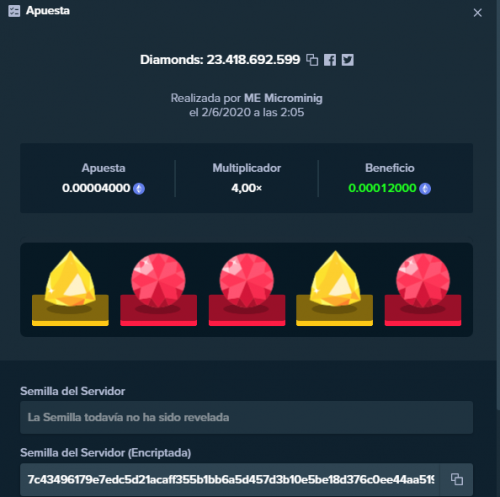
Task: Click the green Beneficio amount 0.00012000
Action: point(382,188)
